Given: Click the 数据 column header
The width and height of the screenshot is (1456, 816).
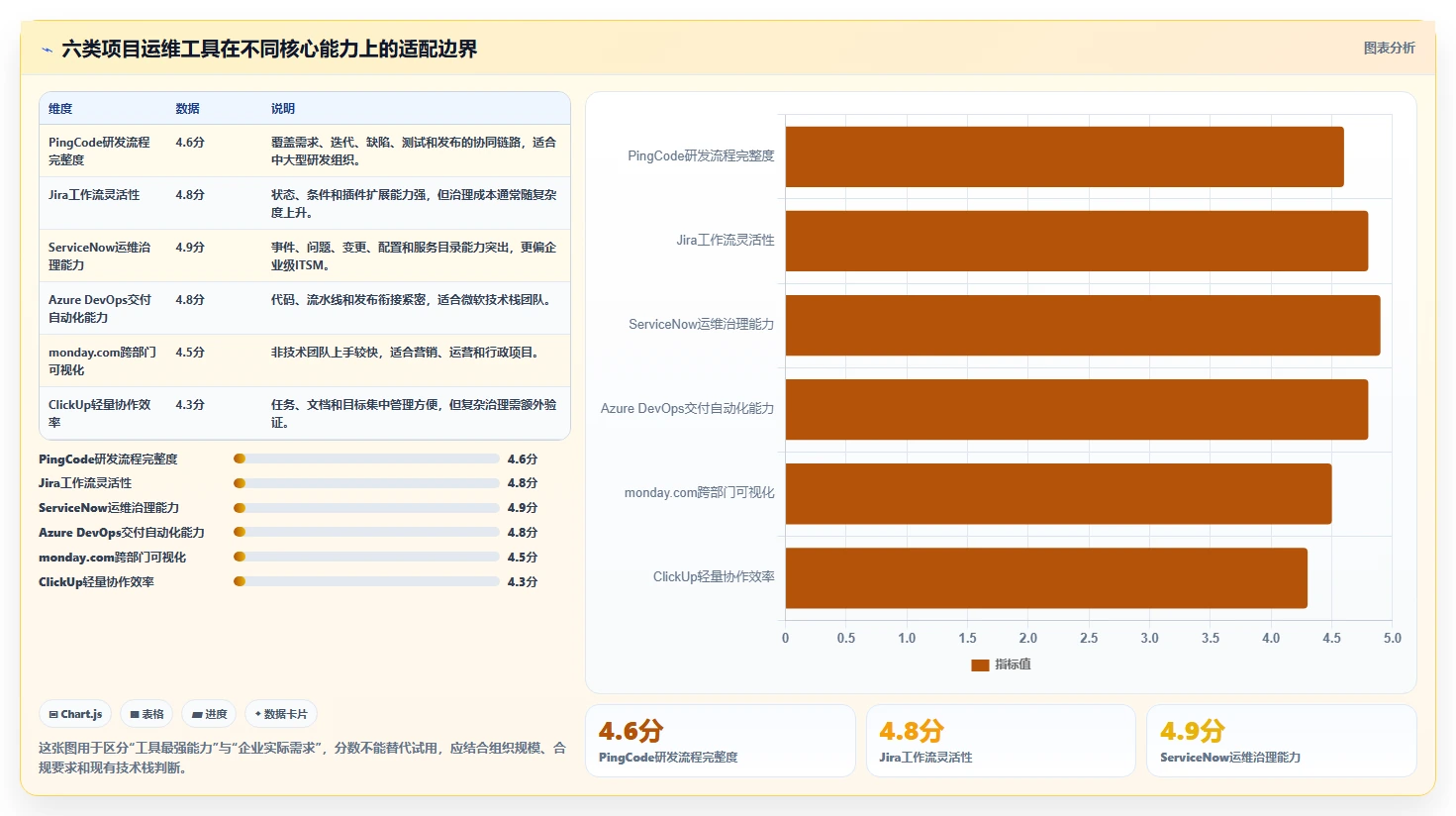Looking at the screenshot, I should pyautogui.click(x=188, y=108).
